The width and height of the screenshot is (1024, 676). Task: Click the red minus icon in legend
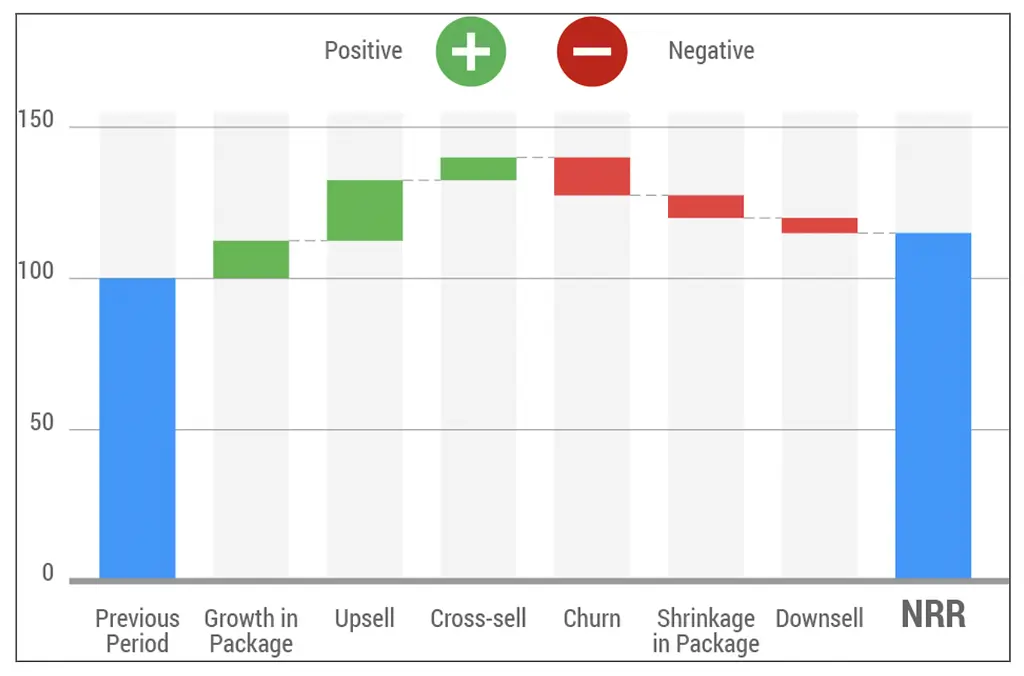(x=592, y=51)
